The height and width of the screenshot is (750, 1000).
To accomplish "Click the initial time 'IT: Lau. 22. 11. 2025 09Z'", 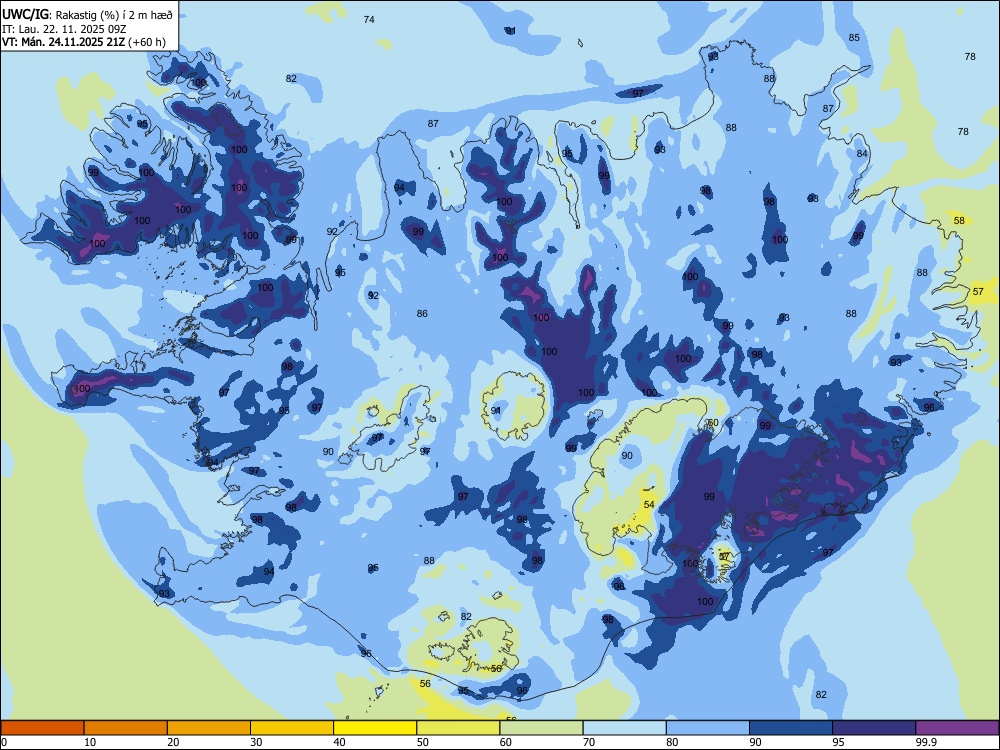I will (62, 29).
